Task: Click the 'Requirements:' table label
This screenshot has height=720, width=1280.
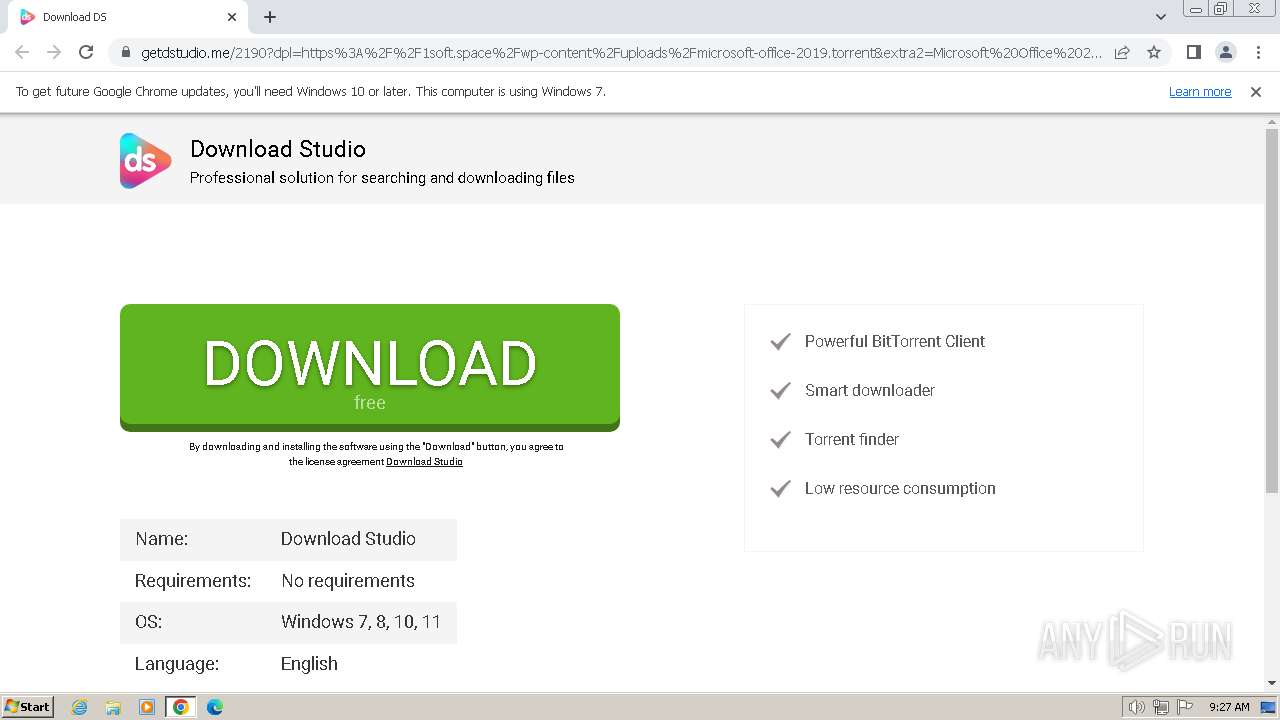Action: [193, 581]
